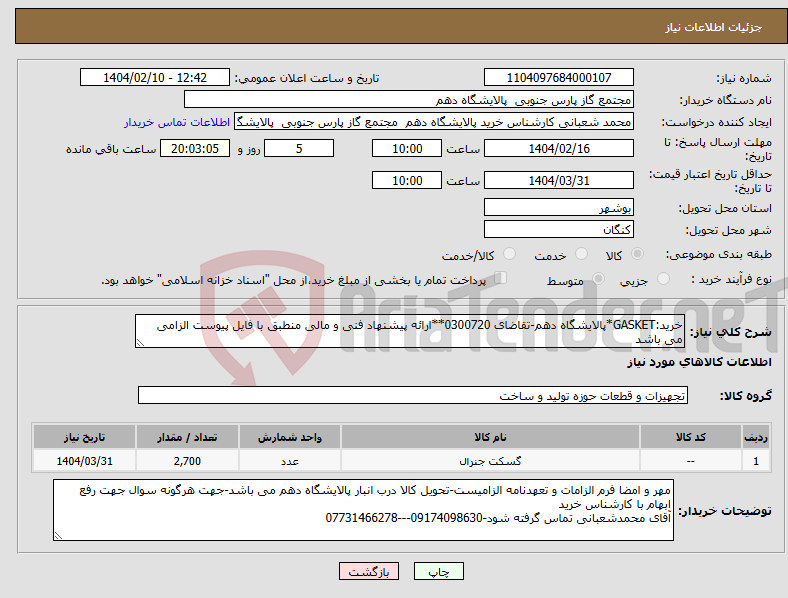Click the price validity hour field beside 1404/03/31
The height and width of the screenshot is (598, 788).
click(x=407, y=180)
